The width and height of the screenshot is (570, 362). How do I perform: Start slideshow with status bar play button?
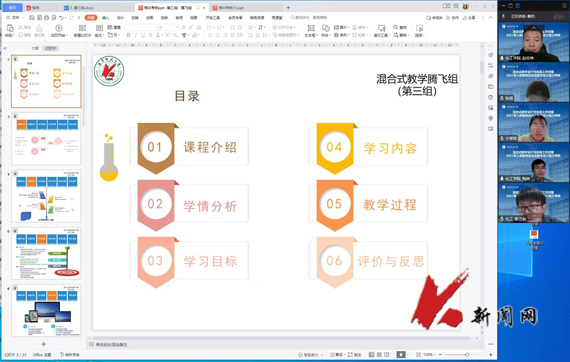(401, 354)
